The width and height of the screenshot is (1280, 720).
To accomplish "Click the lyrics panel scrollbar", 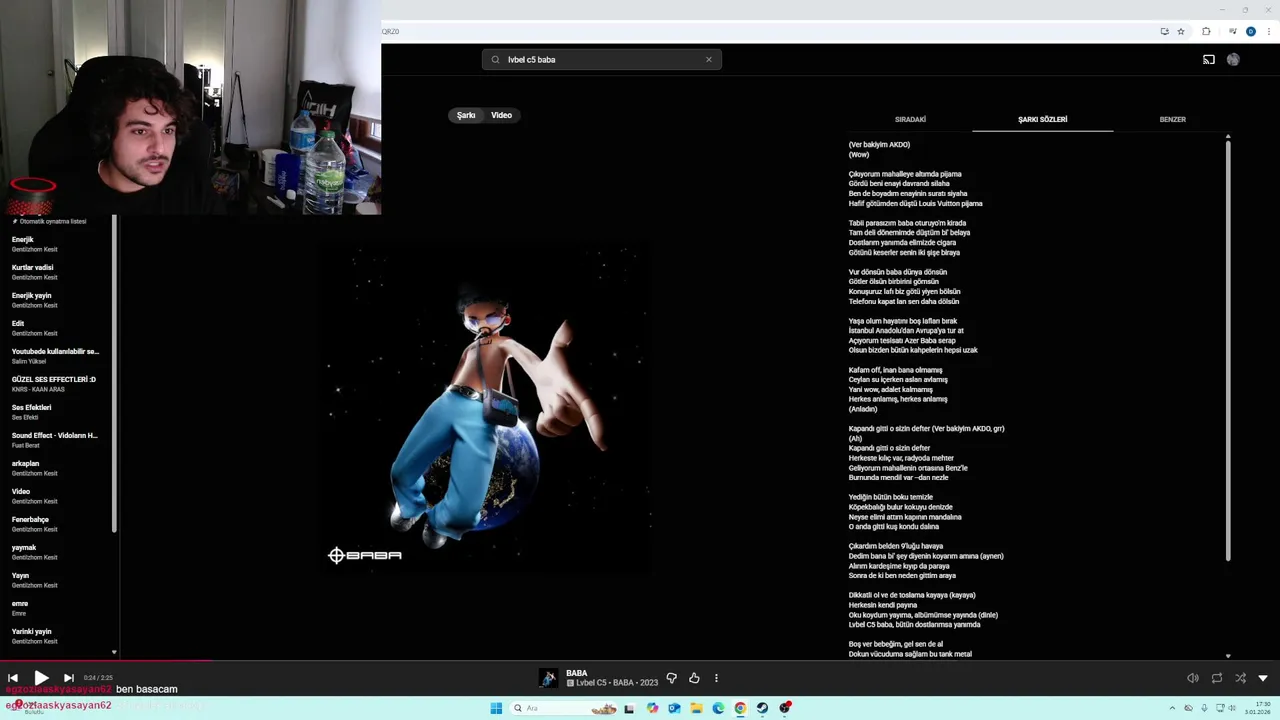I will click(x=1228, y=350).
